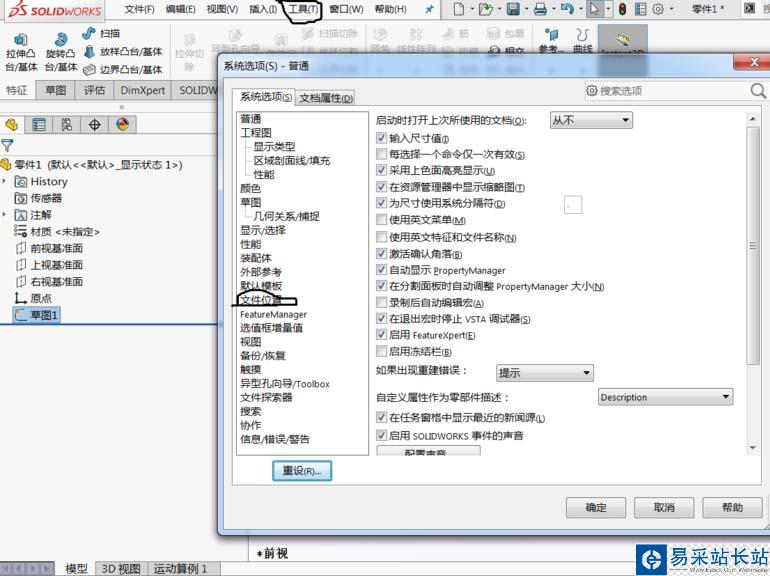Open the Options gear dropdown arrow

tap(671, 9)
